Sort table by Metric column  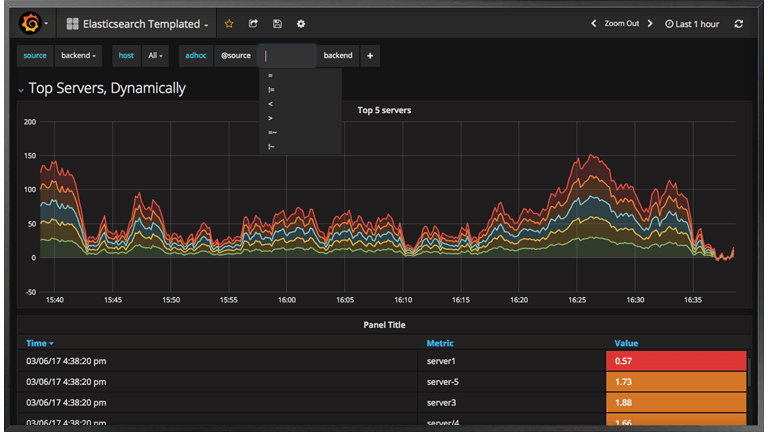[440, 343]
